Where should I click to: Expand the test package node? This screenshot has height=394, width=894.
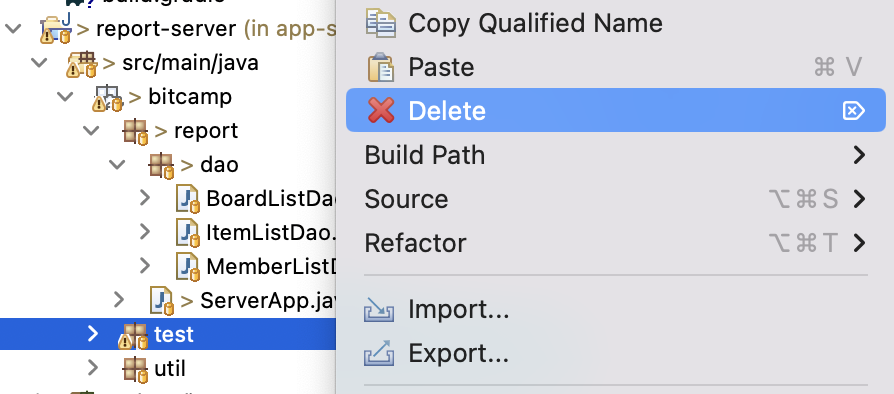[x=93, y=334]
